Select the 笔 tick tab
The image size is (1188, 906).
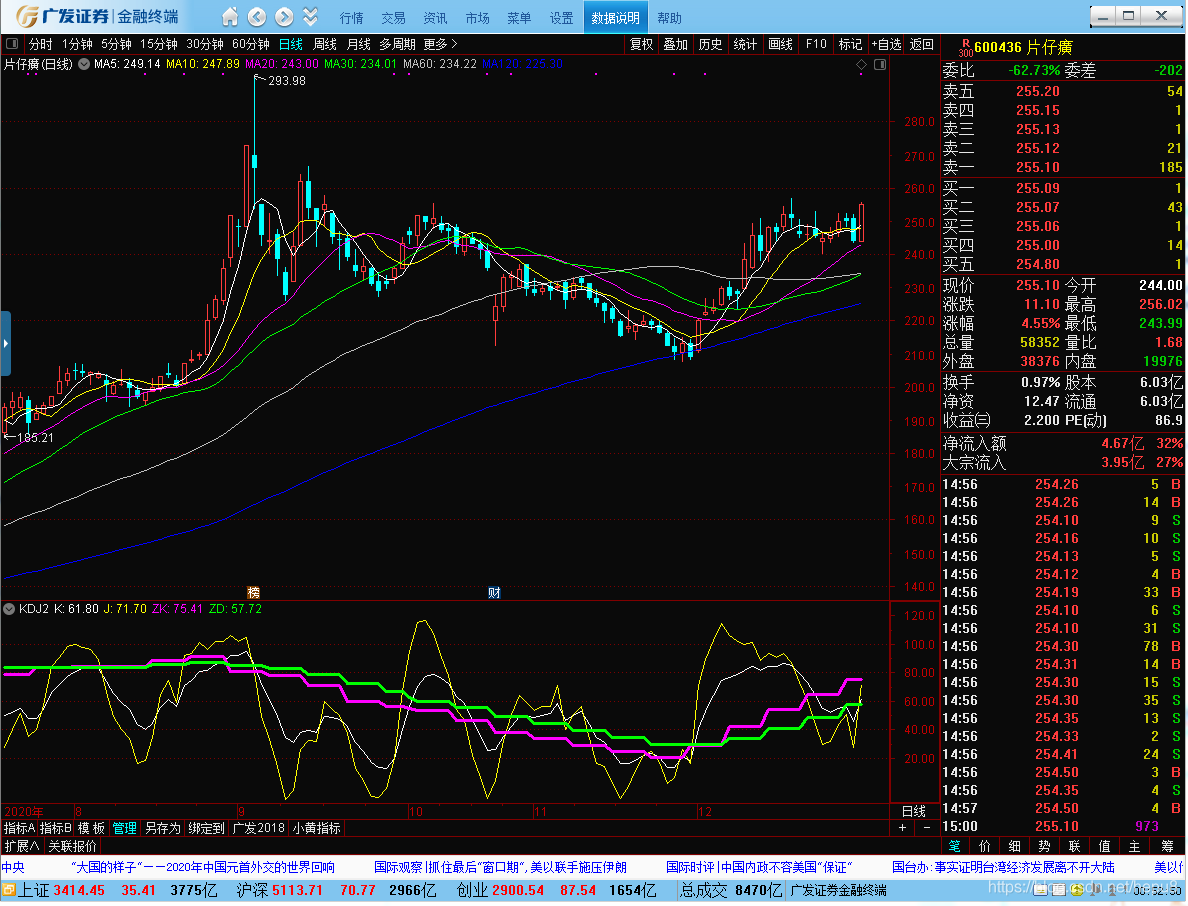pyautogui.click(x=955, y=846)
